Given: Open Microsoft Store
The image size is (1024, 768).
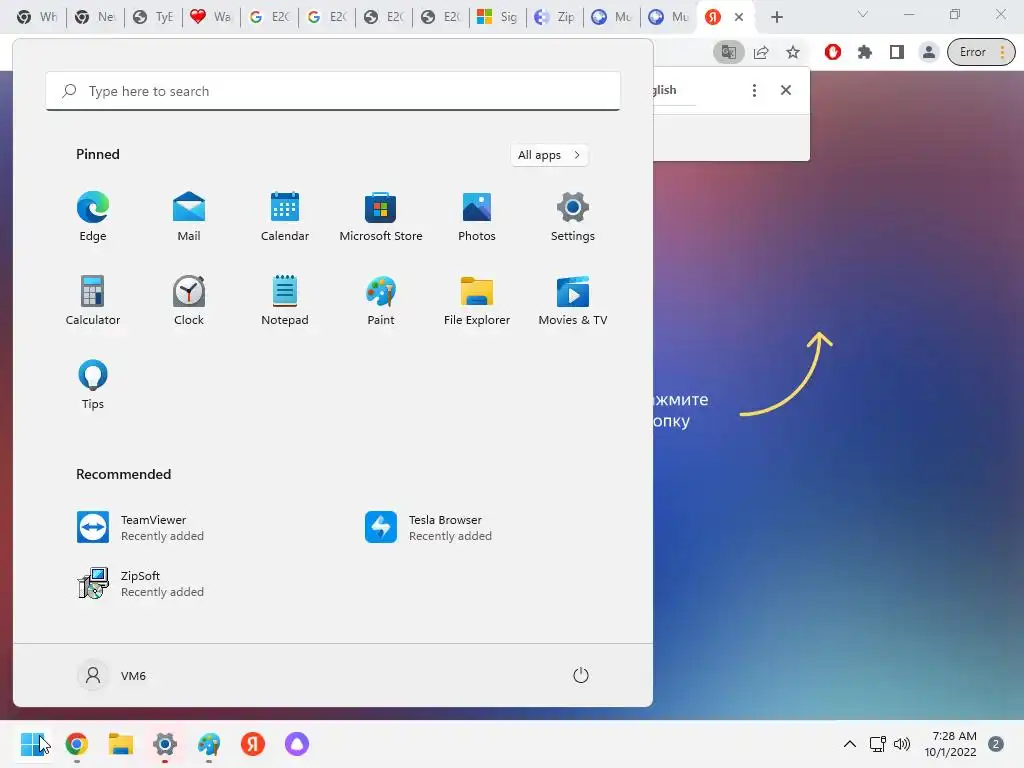Looking at the screenshot, I should pos(381,217).
